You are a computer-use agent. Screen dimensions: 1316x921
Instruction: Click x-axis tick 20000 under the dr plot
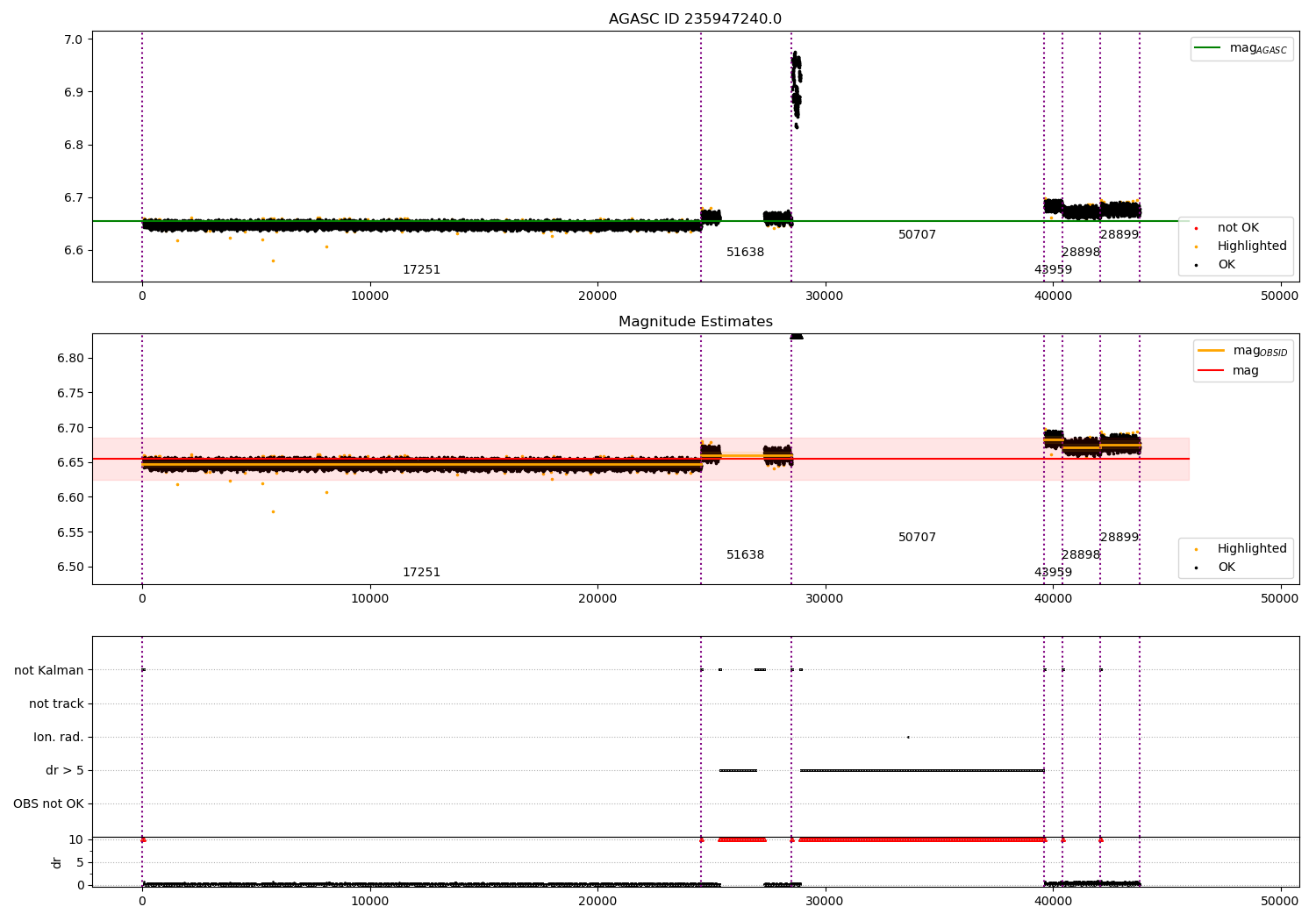pos(597,900)
